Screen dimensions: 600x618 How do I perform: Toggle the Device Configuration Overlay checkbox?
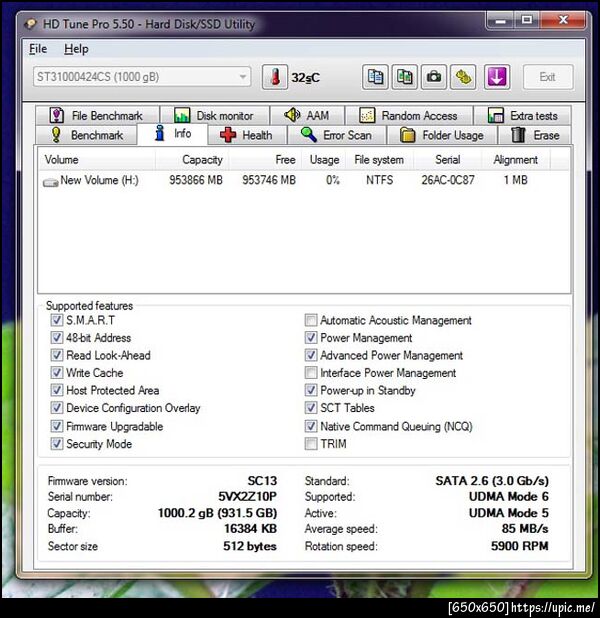point(56,408)
